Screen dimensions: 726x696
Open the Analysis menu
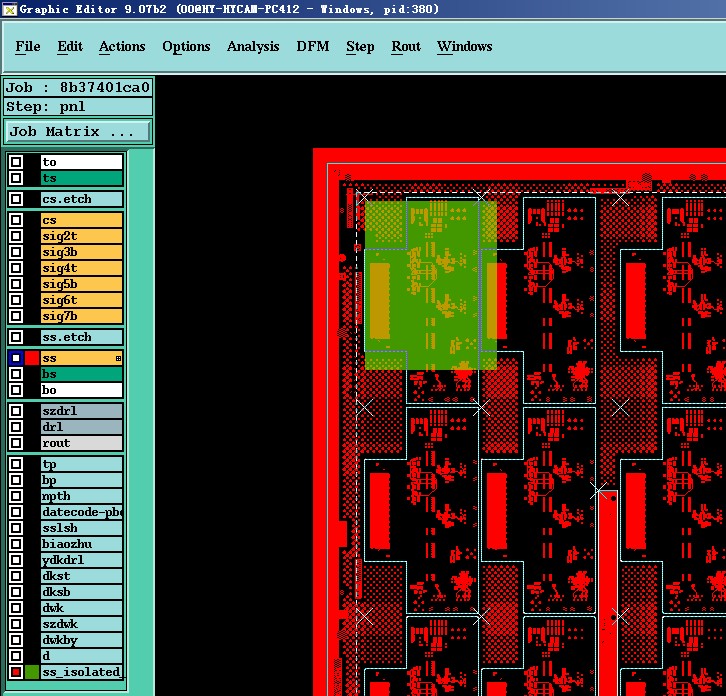pos(253,46)
